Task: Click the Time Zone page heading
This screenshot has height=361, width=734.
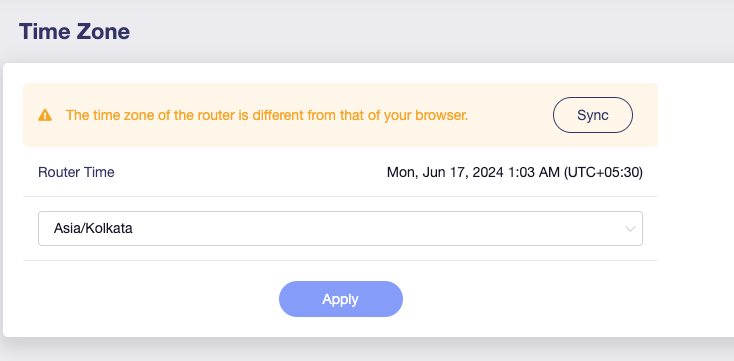Action: (x=74, y=32)
